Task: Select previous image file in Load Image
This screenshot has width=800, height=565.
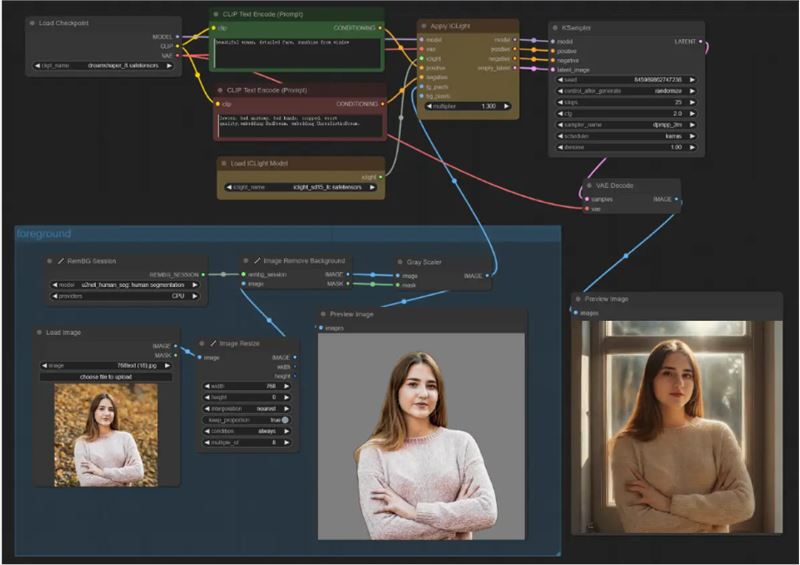Action: 44,365
